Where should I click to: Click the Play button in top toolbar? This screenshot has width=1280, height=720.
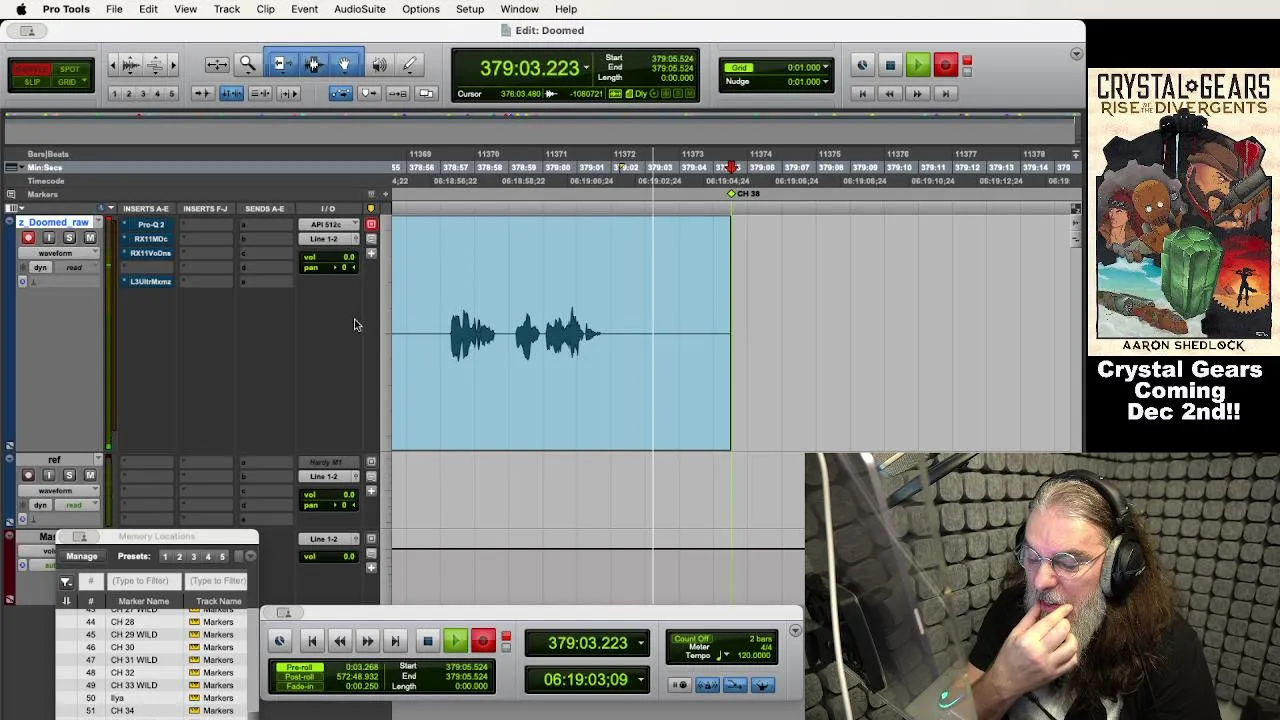click(917, 66)
